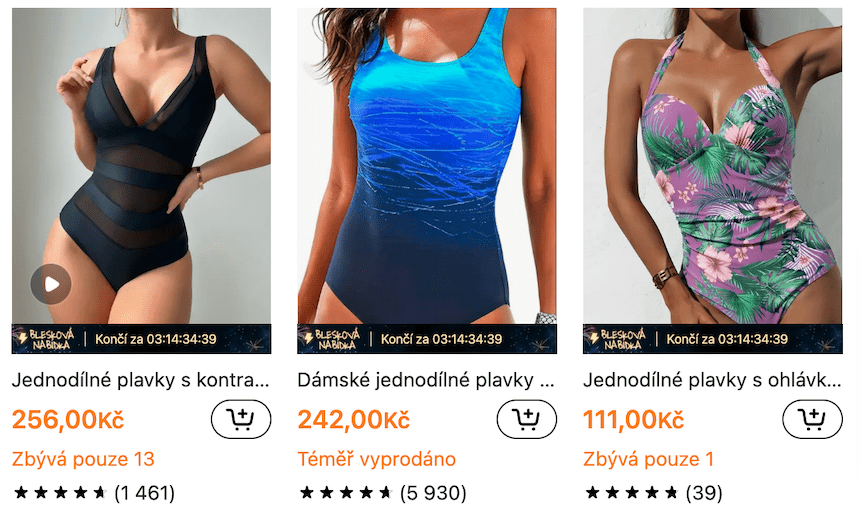Open the purple floral halter swimsuit photo

pos(712,166)
